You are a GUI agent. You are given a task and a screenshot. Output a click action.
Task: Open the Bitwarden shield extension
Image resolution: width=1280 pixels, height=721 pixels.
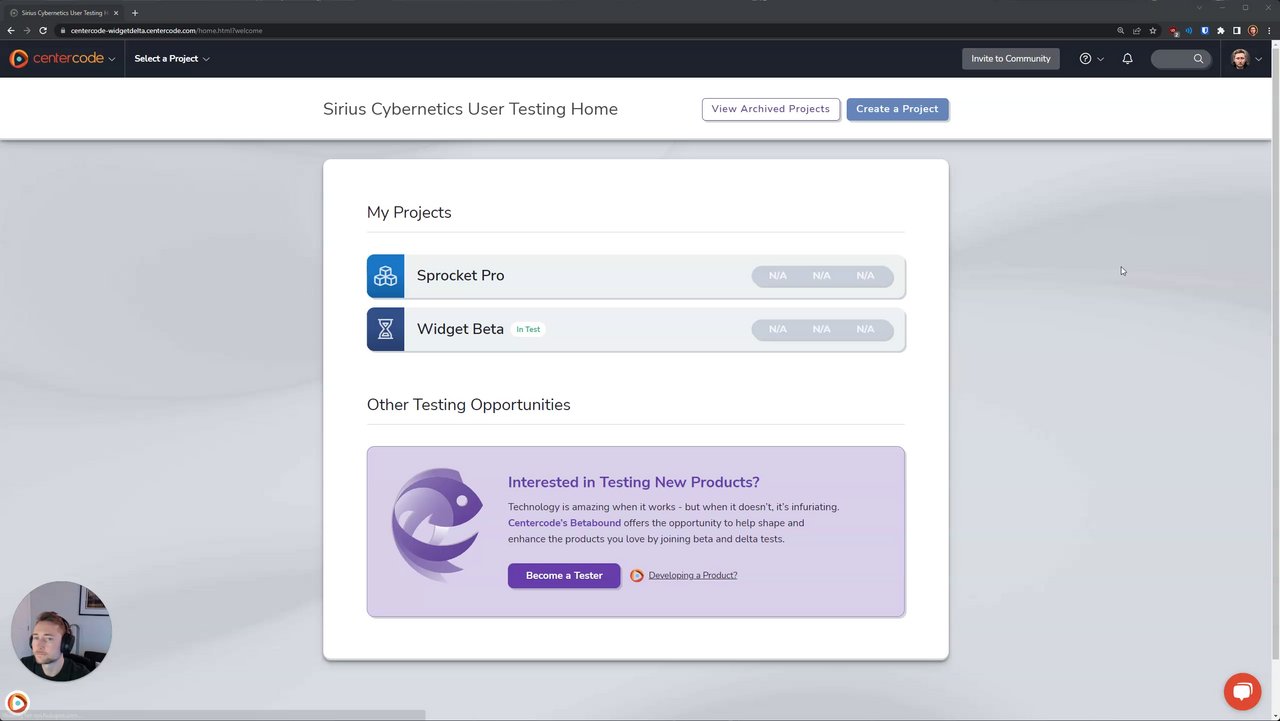click(x=1205, y=31)
